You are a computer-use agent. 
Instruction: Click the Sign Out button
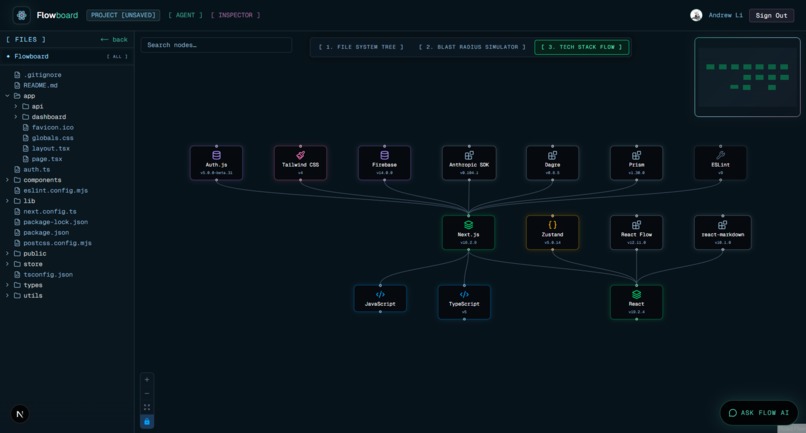pos(771,15)
